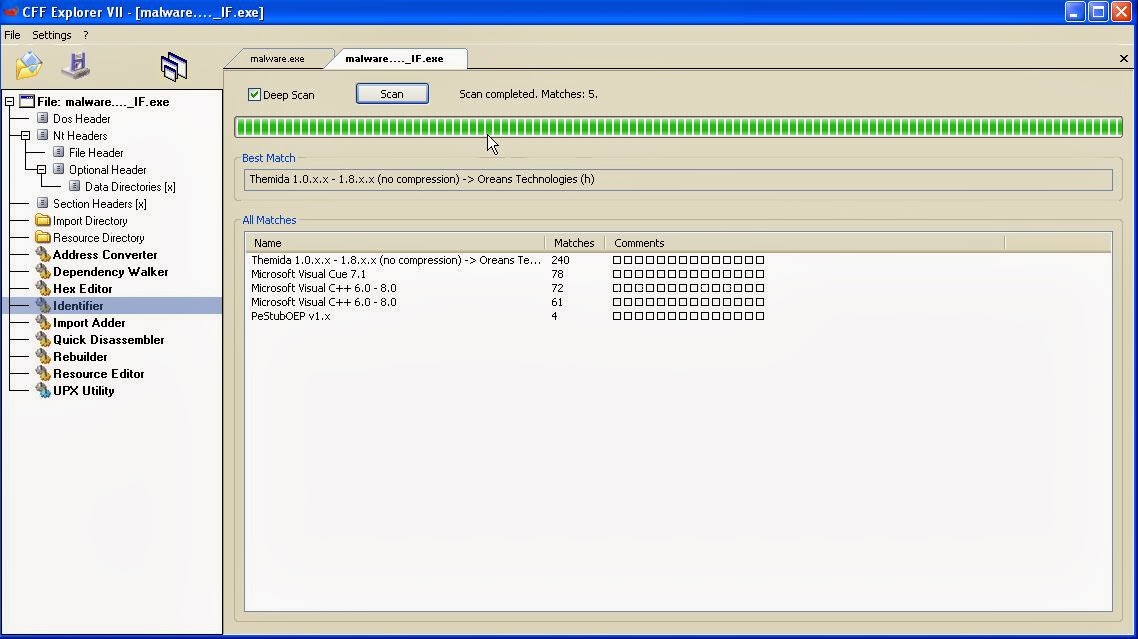The height and width of the screenshot is (639, 1138).
Task: Click the Identifier tool icon
Action: pyautogui.click(x=43, y=306)
